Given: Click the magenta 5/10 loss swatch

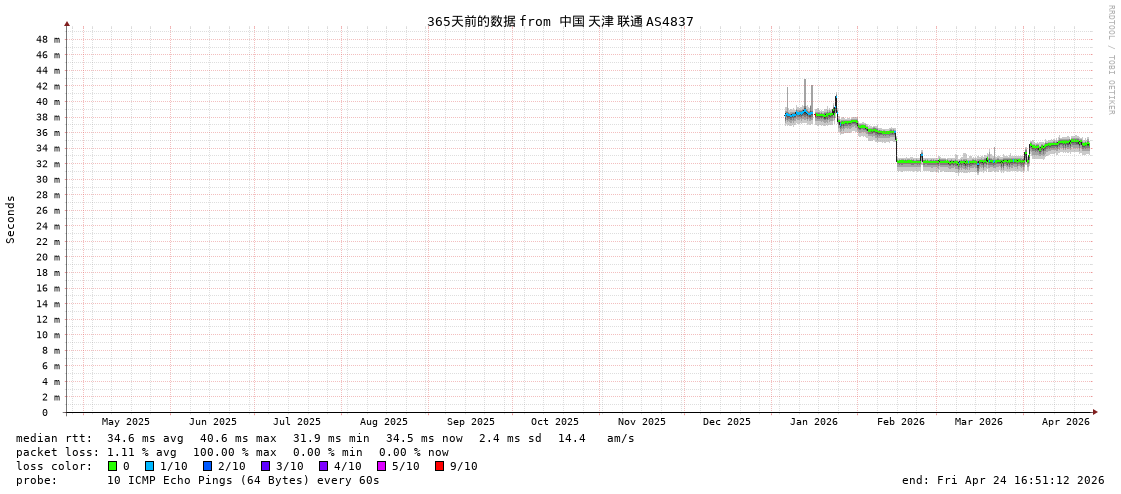Looking at the screenshot, I should [x=382, y=466].
